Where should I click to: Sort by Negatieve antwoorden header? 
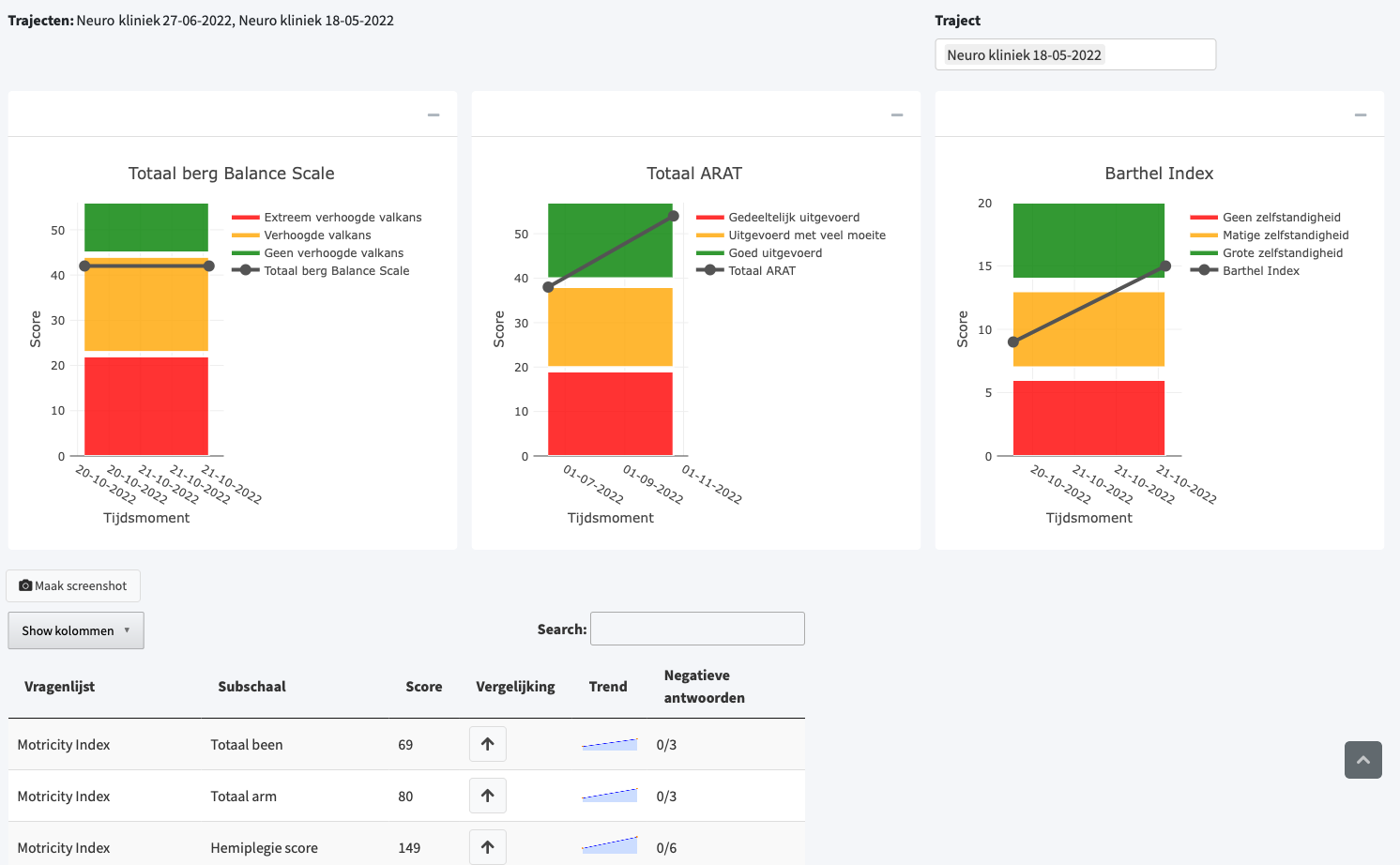tap(705, 687)
